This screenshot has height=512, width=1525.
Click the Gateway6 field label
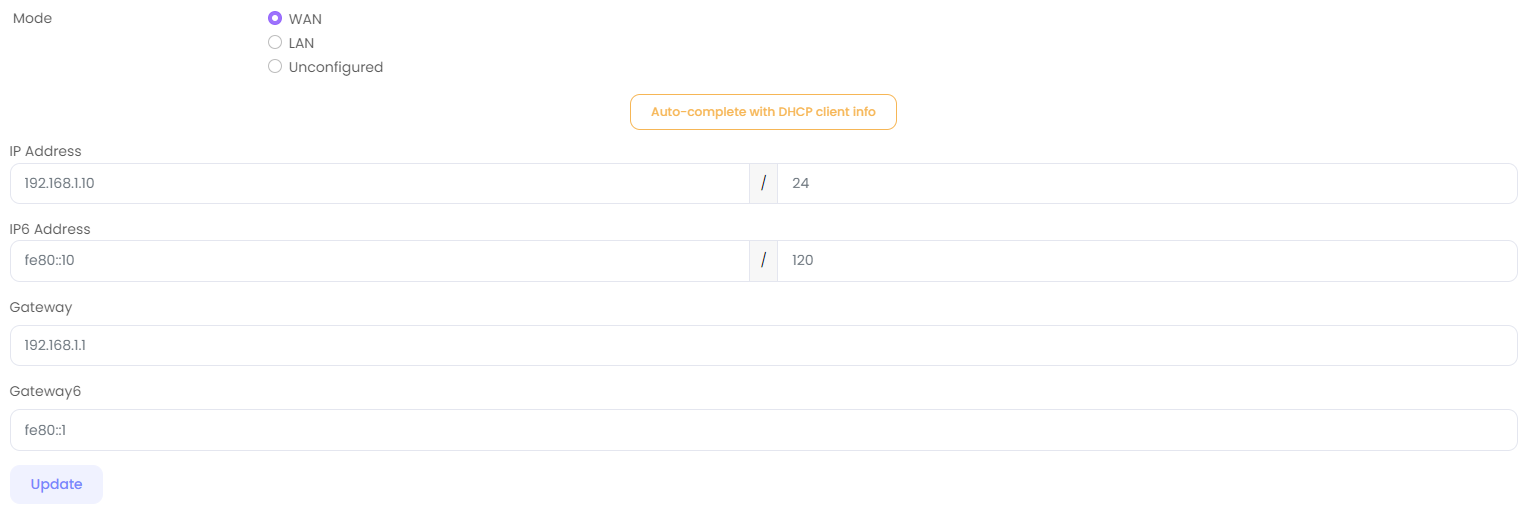click(x=45, y=391)
